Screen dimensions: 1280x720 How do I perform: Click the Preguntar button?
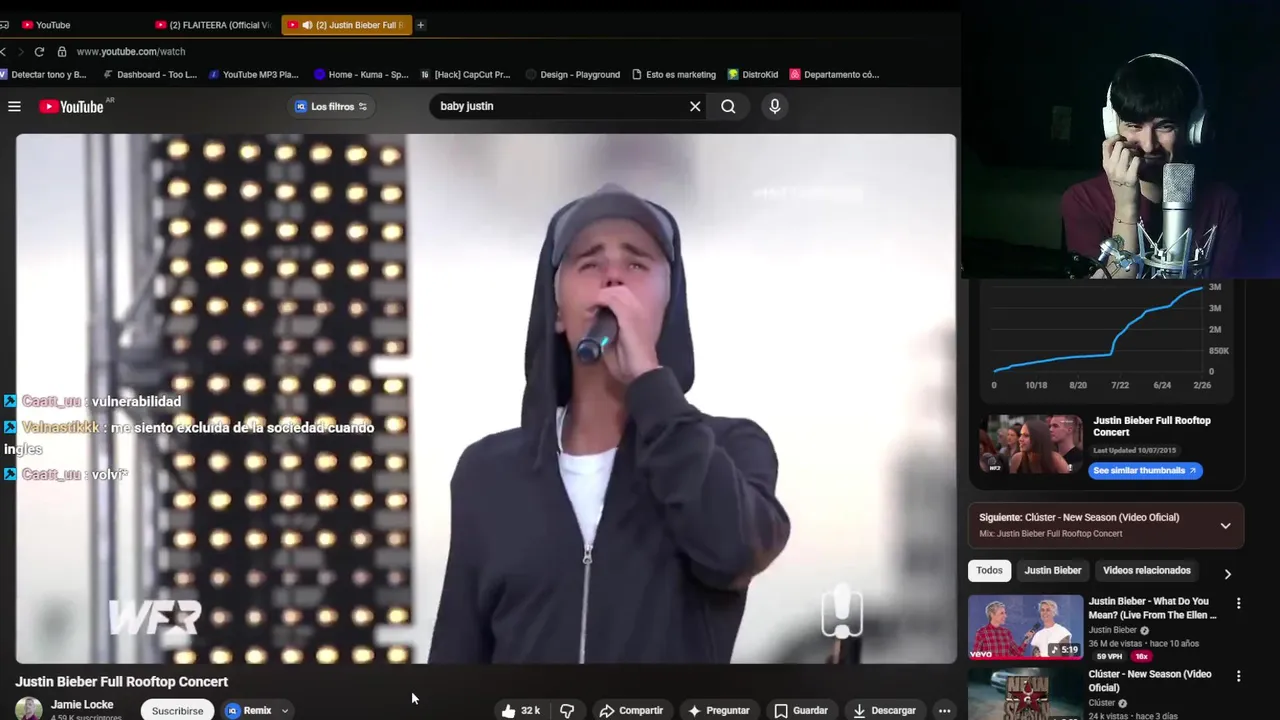718,711
